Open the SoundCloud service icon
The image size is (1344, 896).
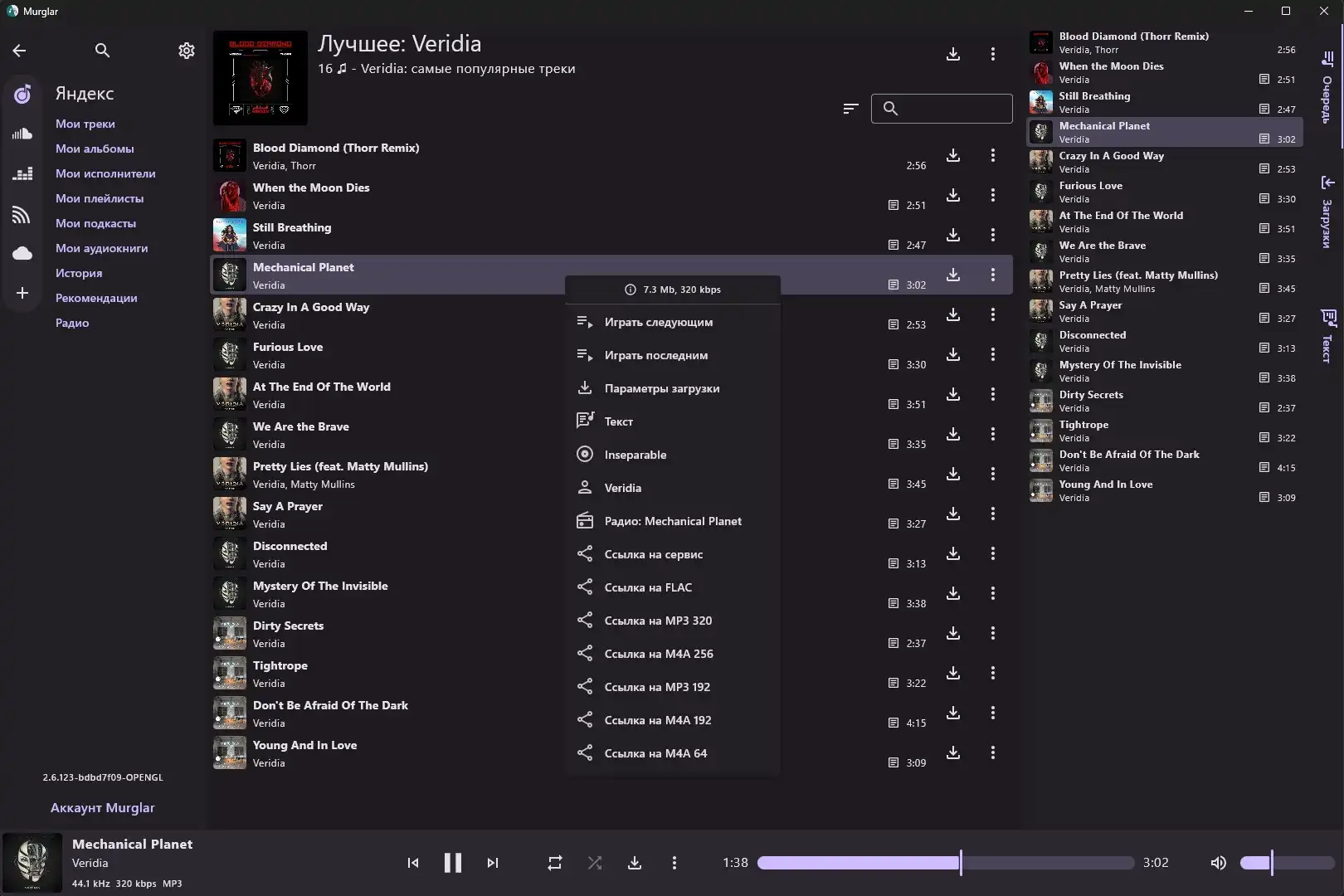pyautogui.click(x=22, y=134)
